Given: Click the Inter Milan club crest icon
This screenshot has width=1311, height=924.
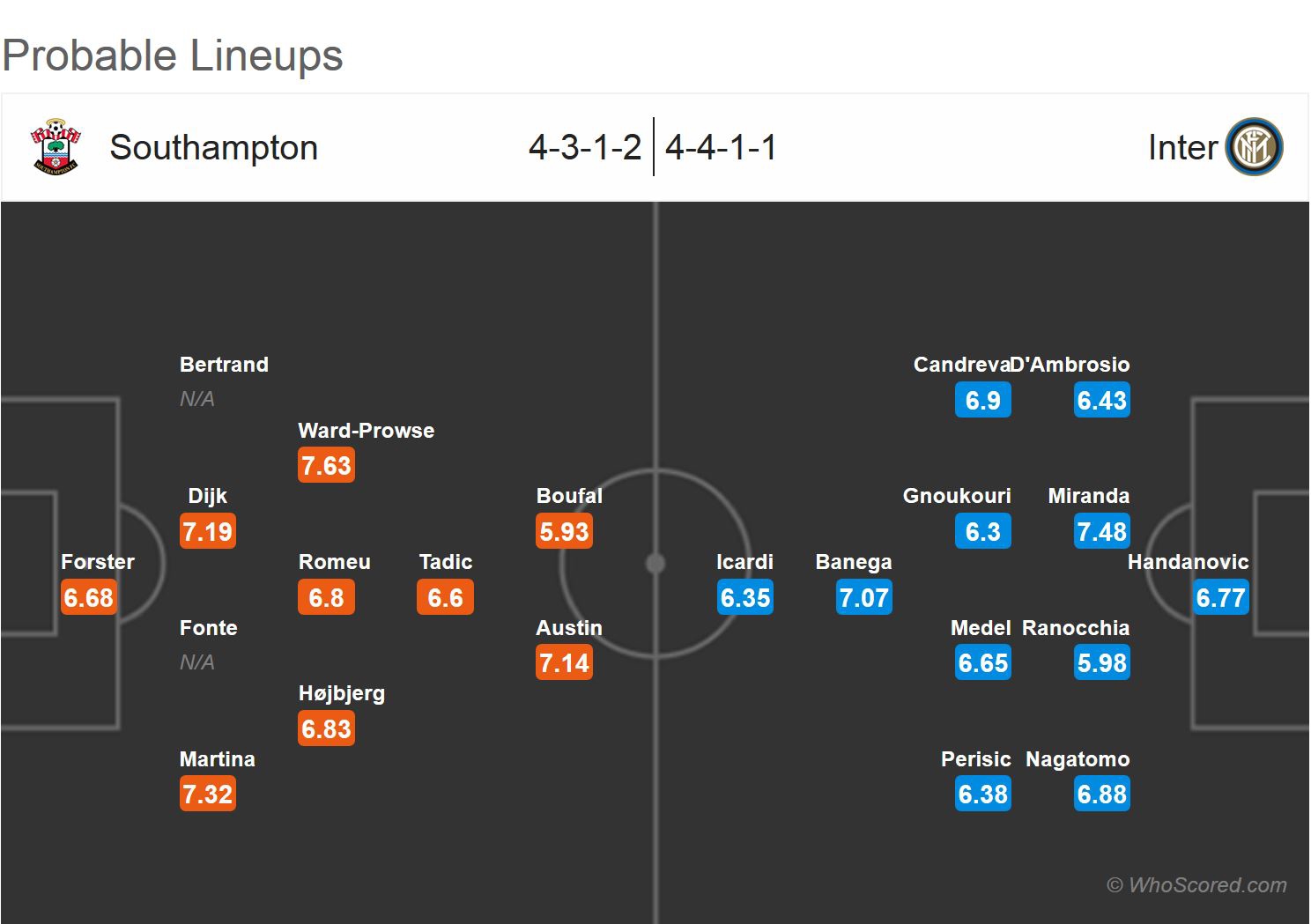Looking at the screenshot, I should [1254, 147].
